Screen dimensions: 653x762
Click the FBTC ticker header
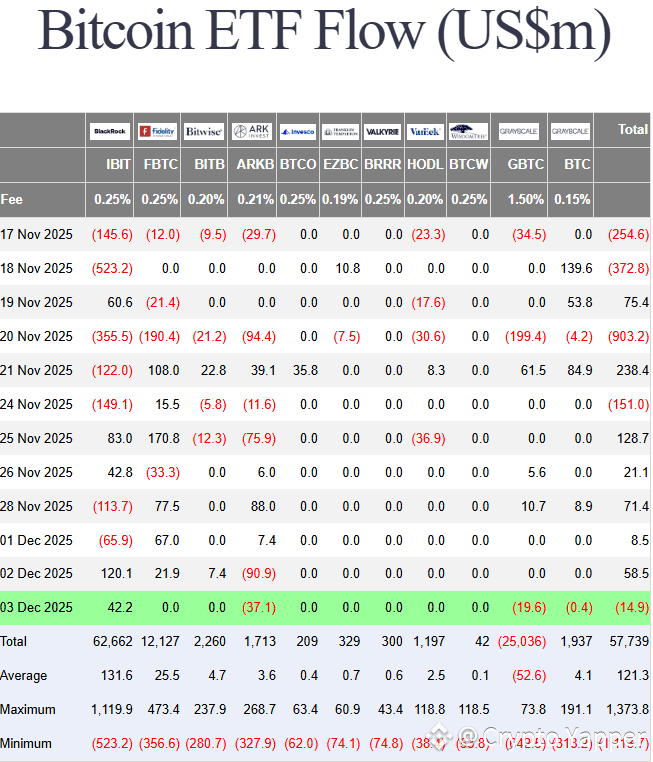161,164
